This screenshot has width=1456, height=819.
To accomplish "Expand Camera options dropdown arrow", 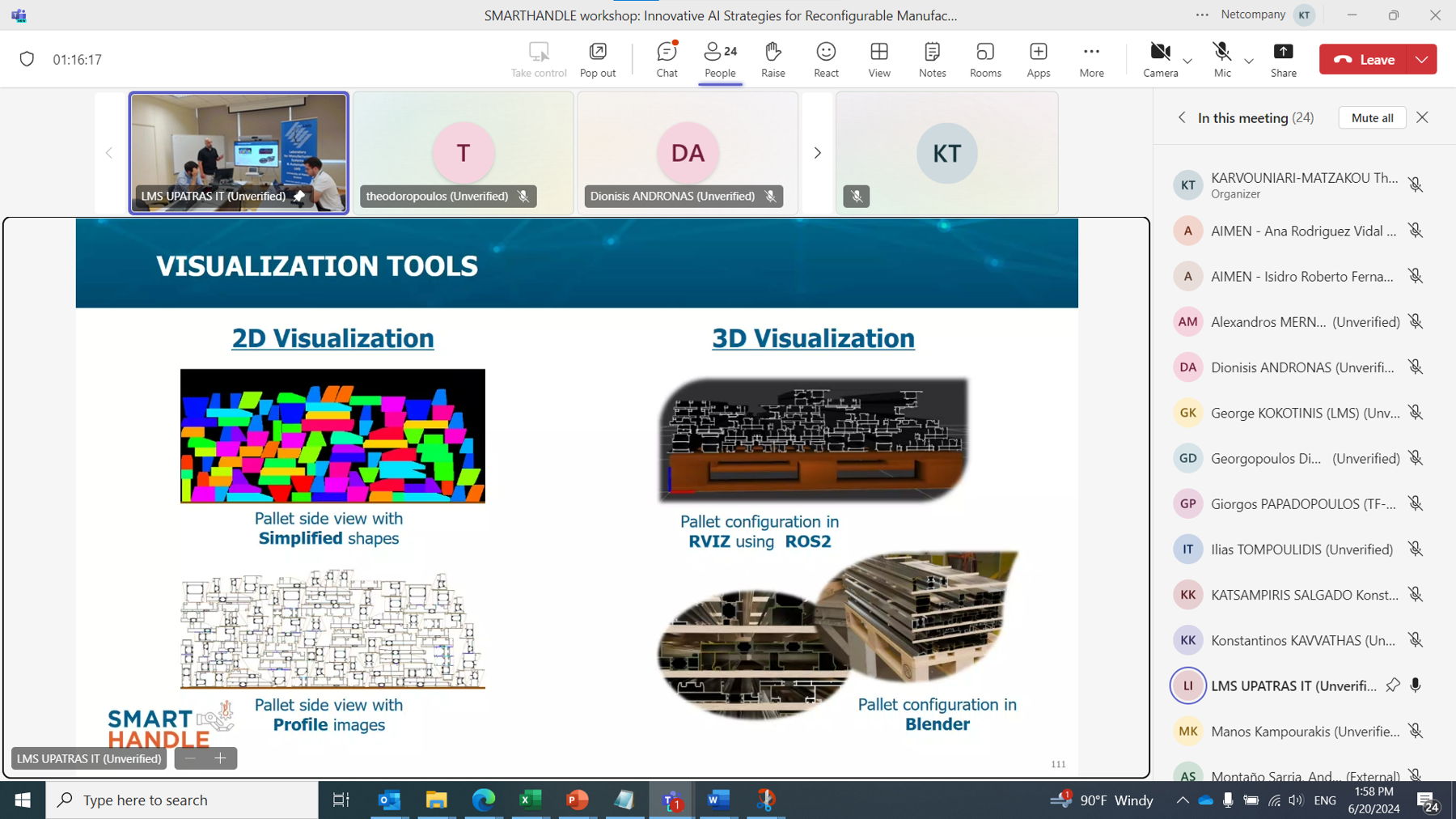I will click(1187, 61).
